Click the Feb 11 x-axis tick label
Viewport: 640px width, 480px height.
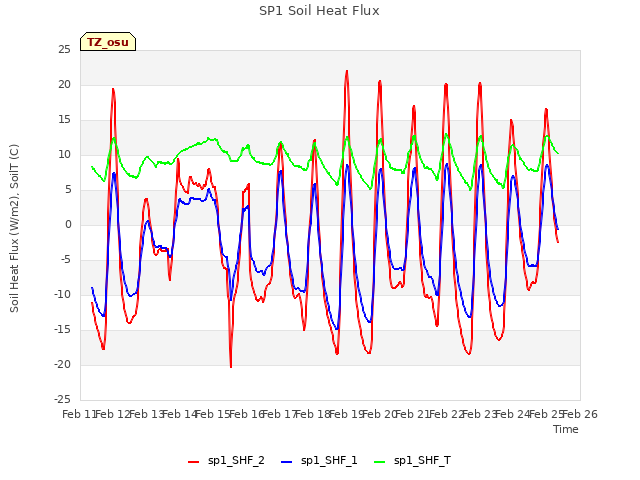[79, 415]
